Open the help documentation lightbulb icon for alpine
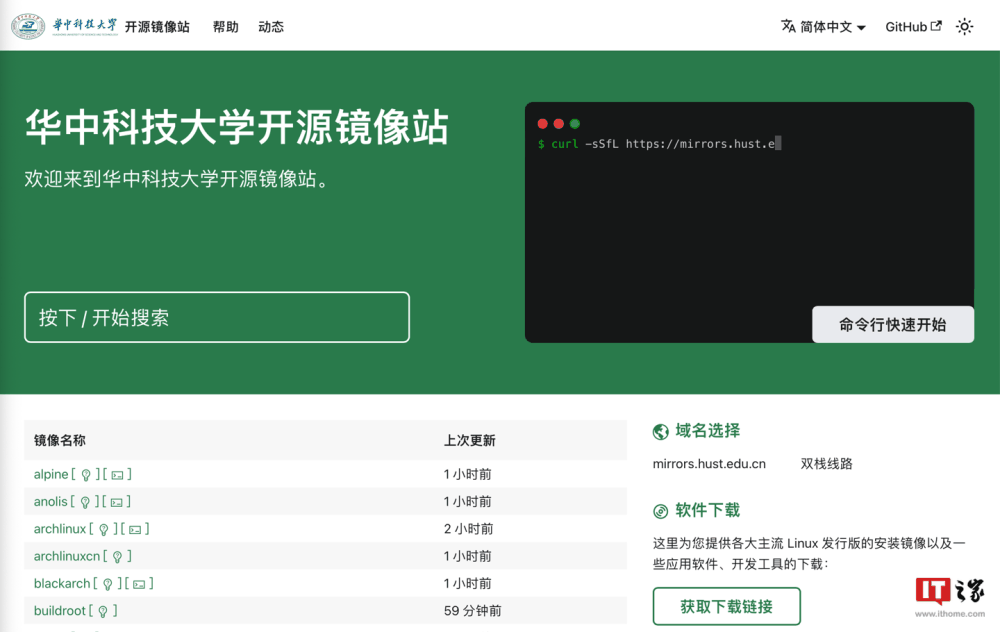1000x632 pixels. pyautogui.click(x=86, y=474)
